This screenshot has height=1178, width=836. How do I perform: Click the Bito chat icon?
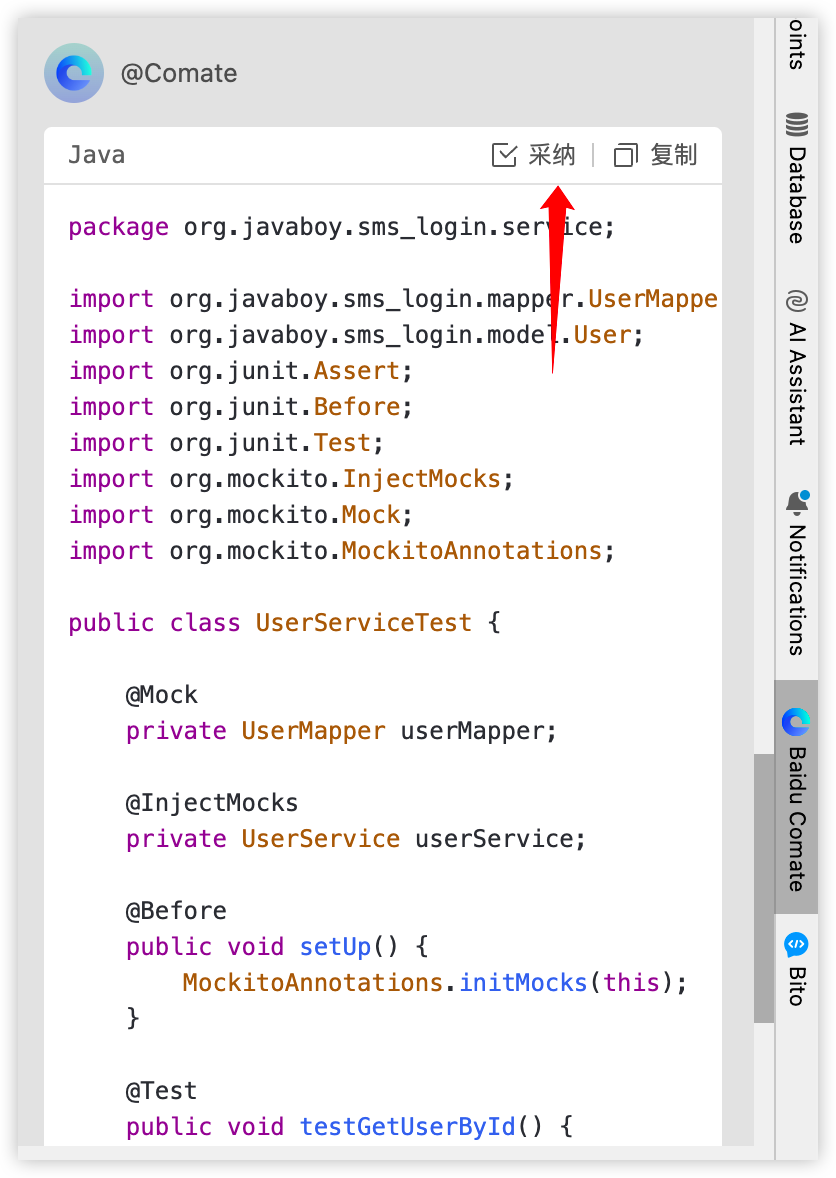(x=796, y=944)
